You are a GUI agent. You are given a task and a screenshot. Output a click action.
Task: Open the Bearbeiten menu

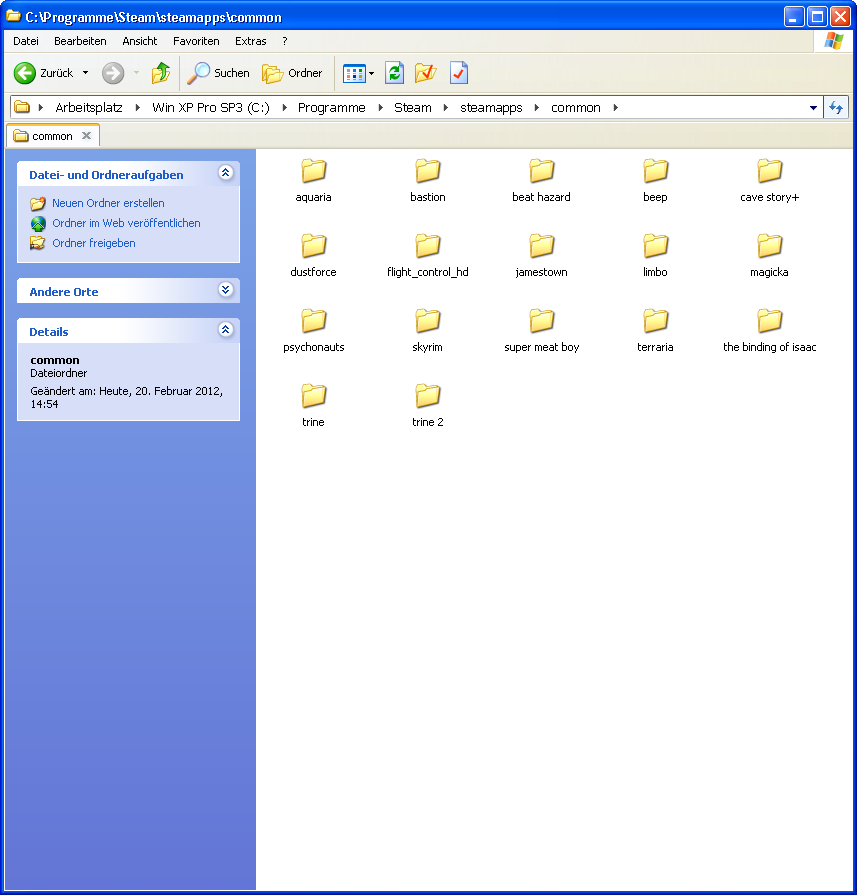pyautogui.click(x=80, y=41)
